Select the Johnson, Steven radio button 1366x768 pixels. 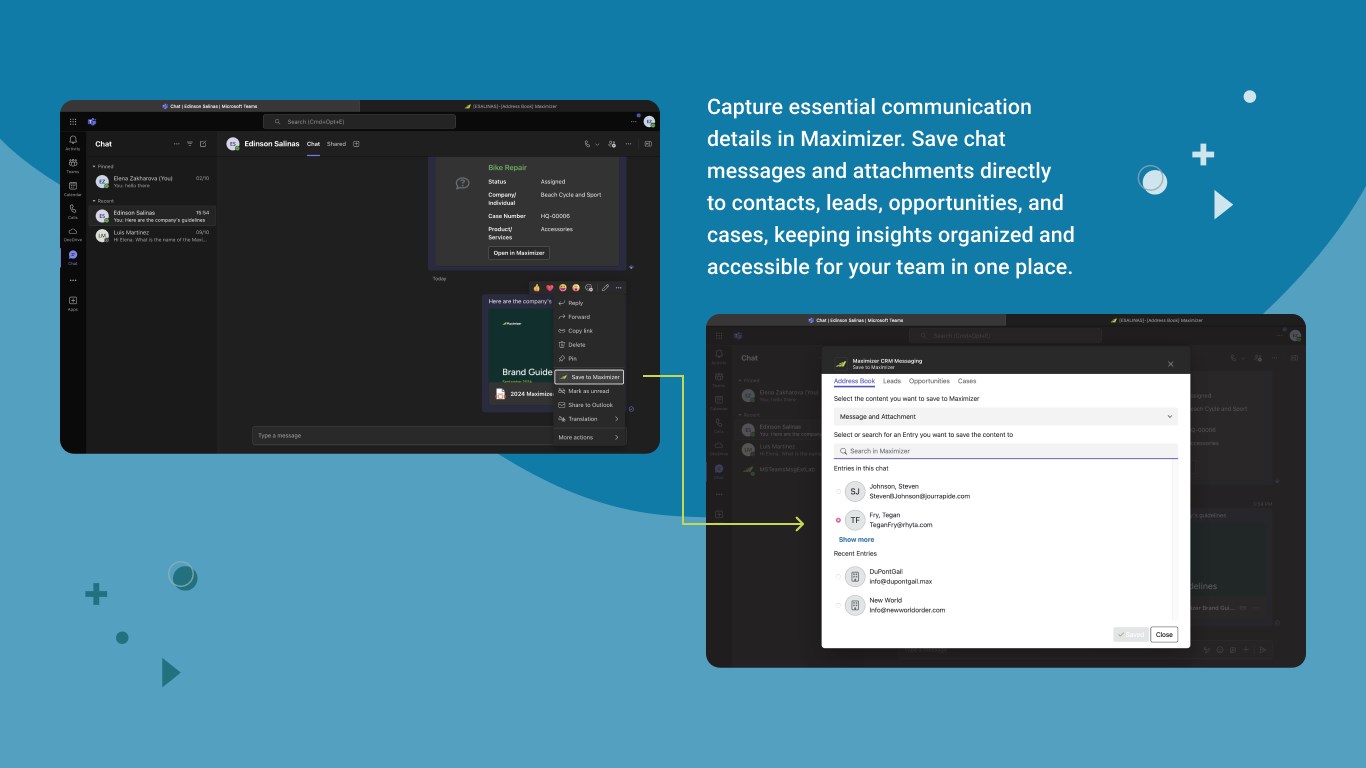(838, 491)
